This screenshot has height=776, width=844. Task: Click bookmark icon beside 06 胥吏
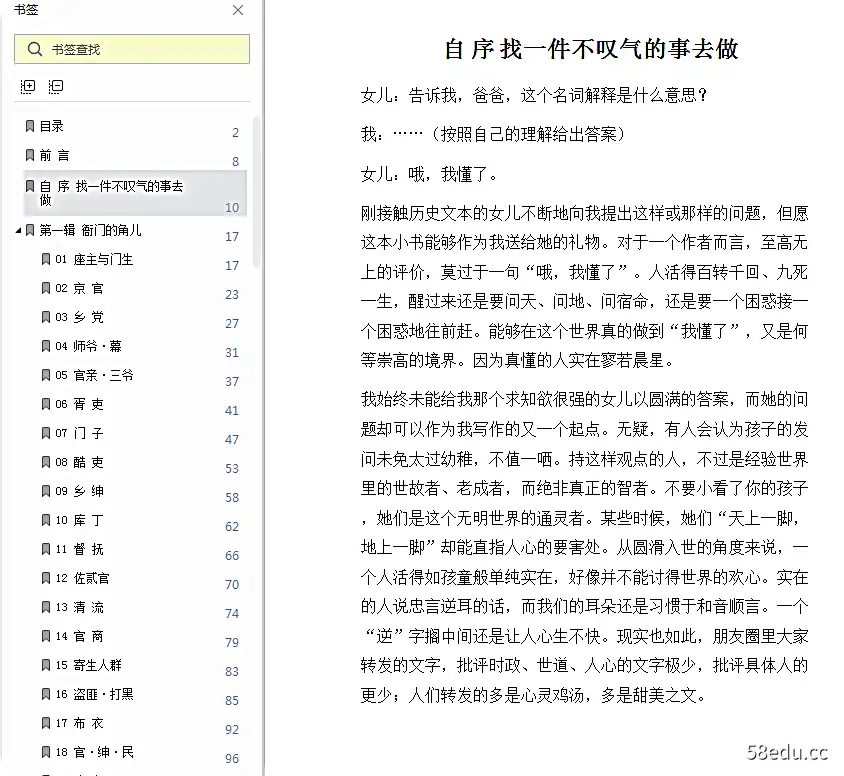[46, 404]
